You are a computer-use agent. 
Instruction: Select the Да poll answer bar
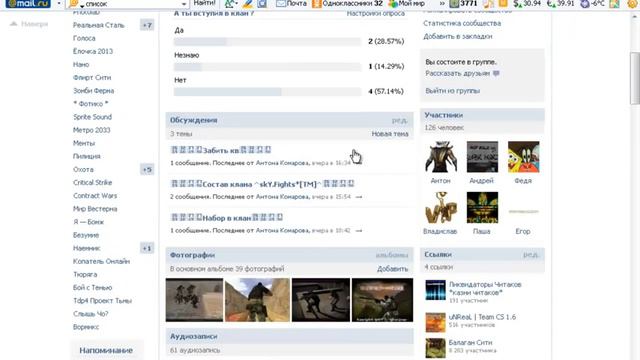[267, 42]
